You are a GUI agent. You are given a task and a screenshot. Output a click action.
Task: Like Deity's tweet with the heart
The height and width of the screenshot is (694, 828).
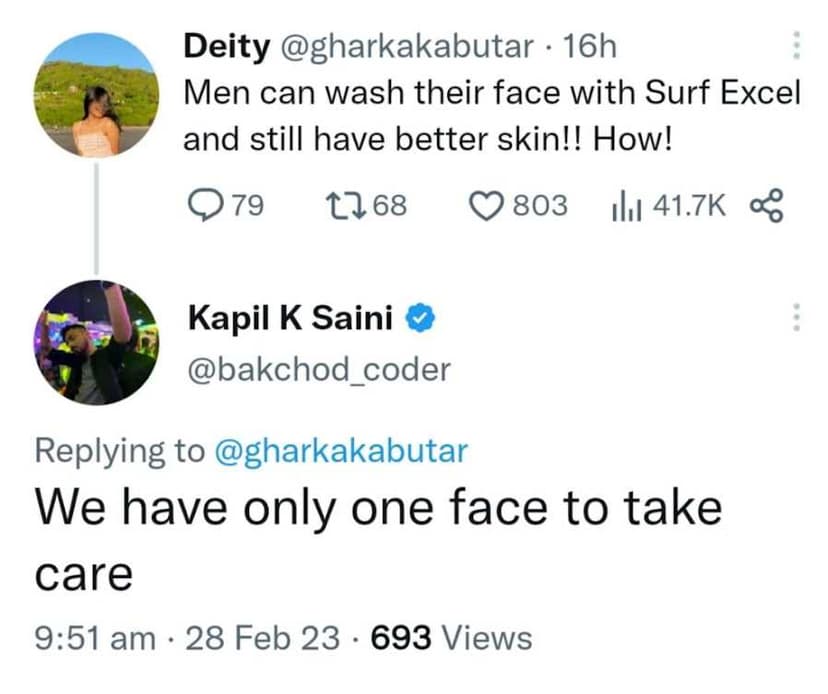coord(488,206)
